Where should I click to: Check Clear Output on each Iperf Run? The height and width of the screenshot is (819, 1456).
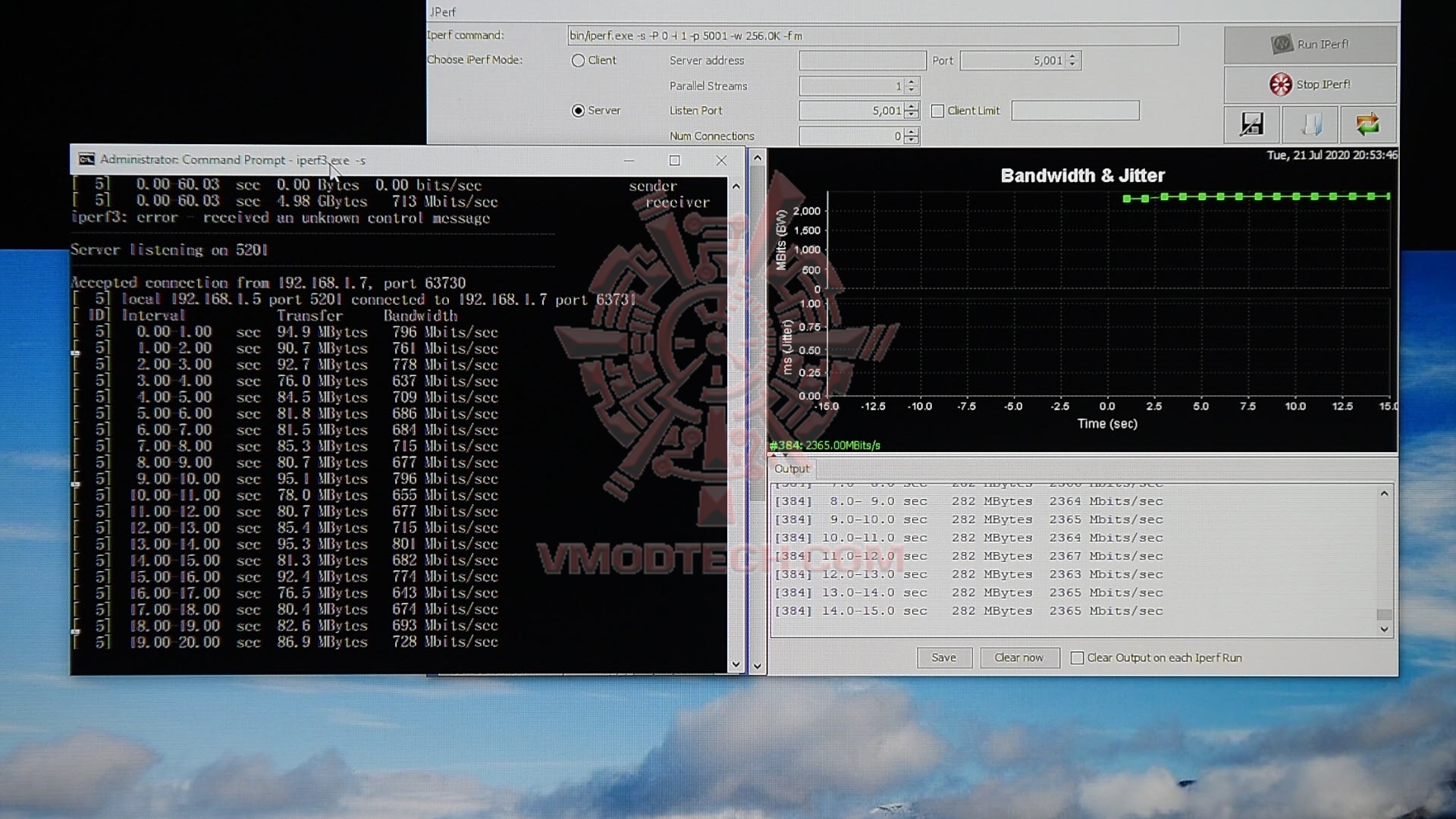(x=1077, y=657)
